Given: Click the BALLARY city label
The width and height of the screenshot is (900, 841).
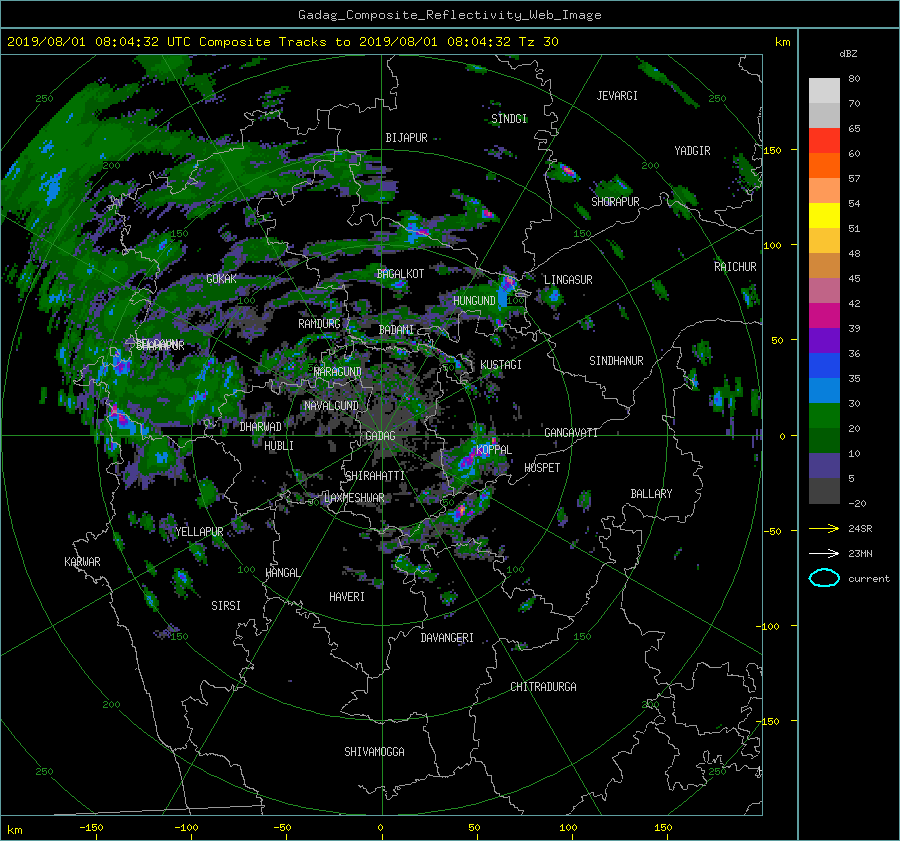Looking at the screenshot, I should coord(651,494).
